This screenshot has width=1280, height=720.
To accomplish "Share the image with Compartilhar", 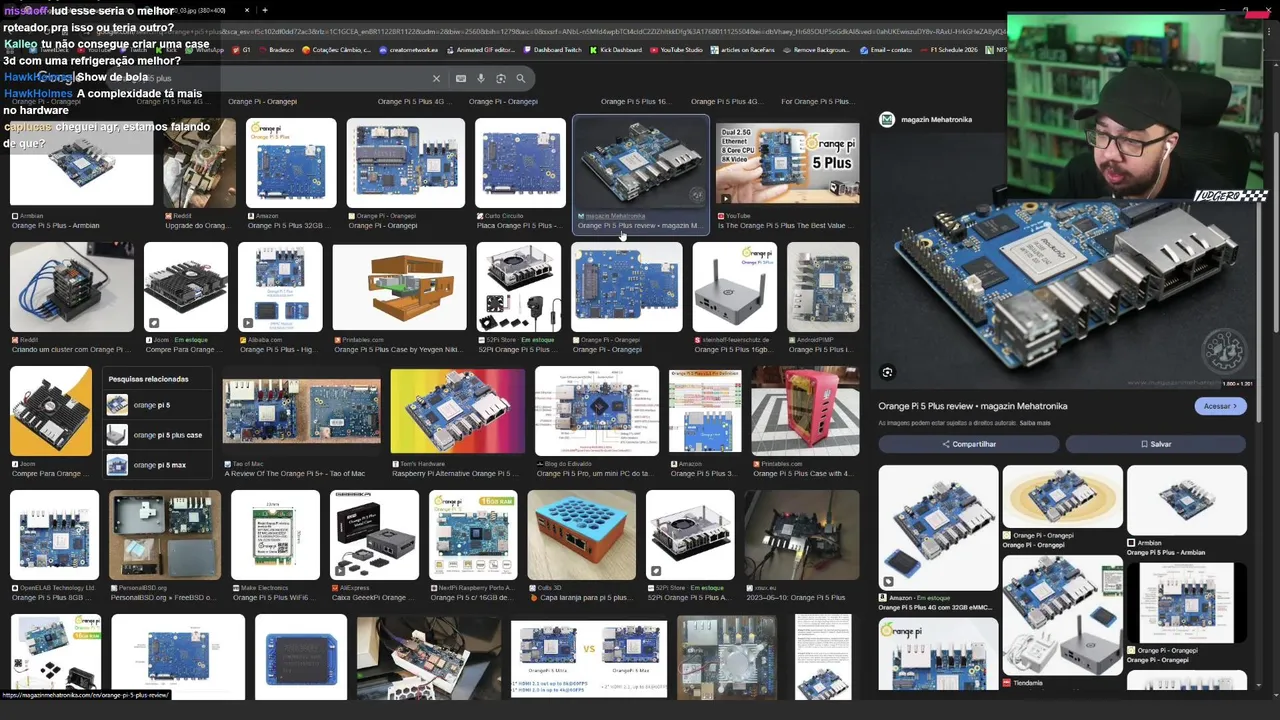I will (x=968, y=444).
